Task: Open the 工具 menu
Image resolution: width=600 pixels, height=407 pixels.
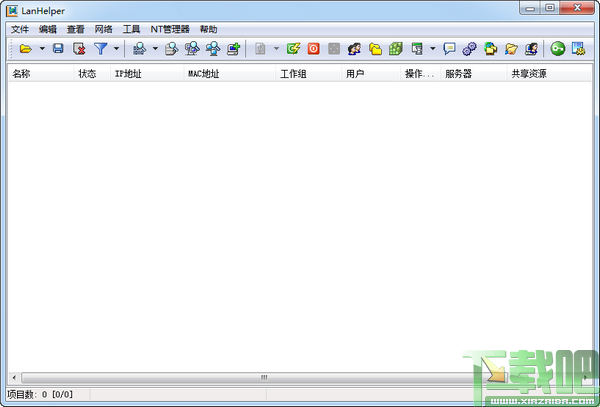Action: [131, 29]
